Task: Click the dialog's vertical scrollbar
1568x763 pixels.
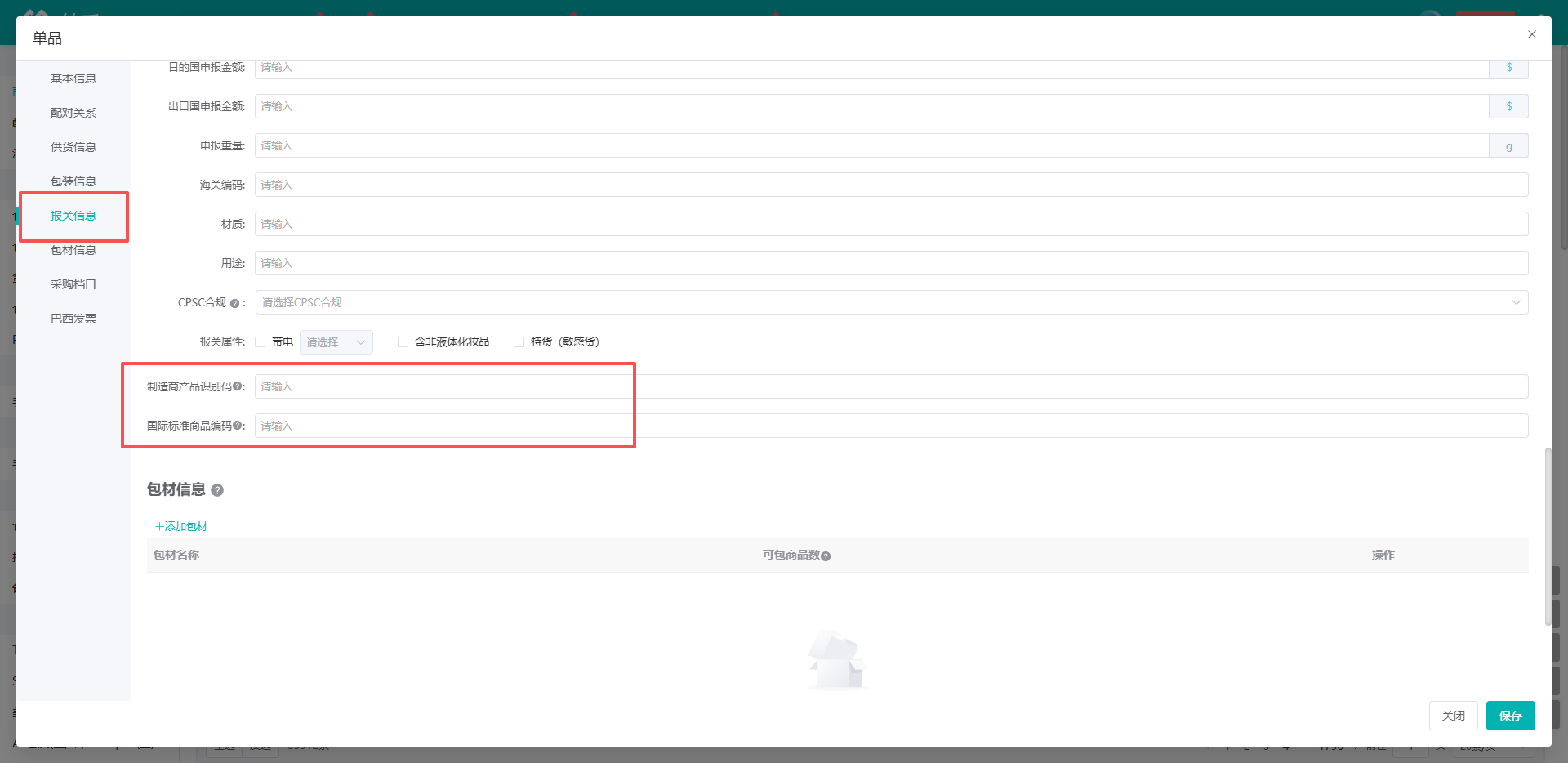Action: [x=1548, y=536]
